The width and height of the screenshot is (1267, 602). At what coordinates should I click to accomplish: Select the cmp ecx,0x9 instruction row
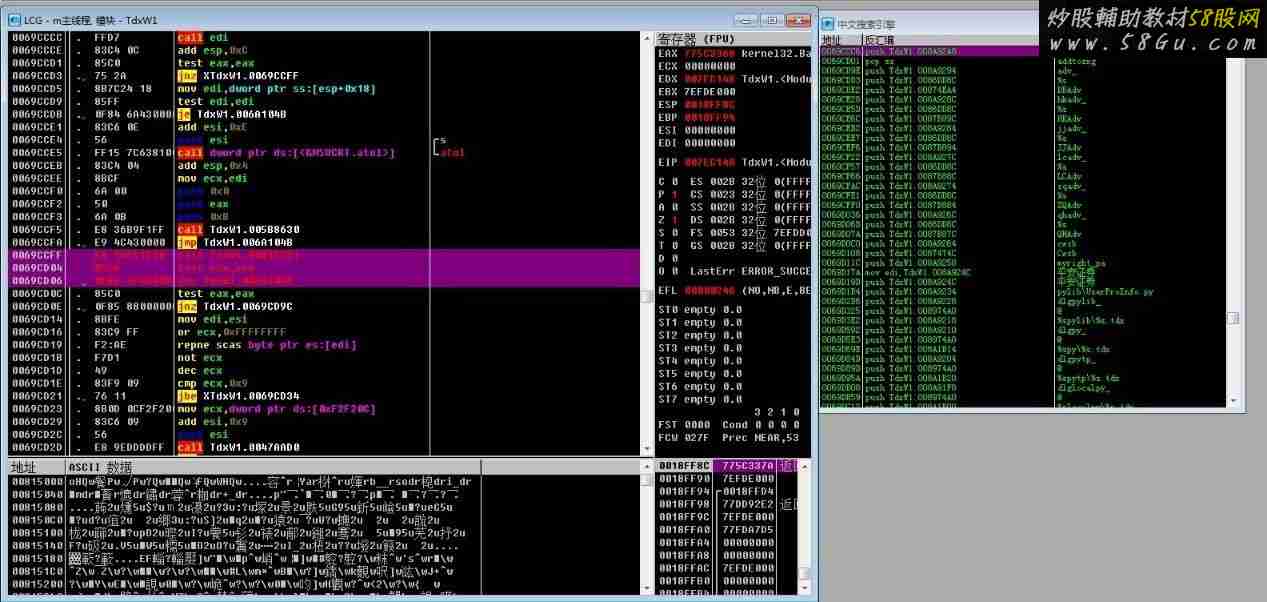point(324,383)
